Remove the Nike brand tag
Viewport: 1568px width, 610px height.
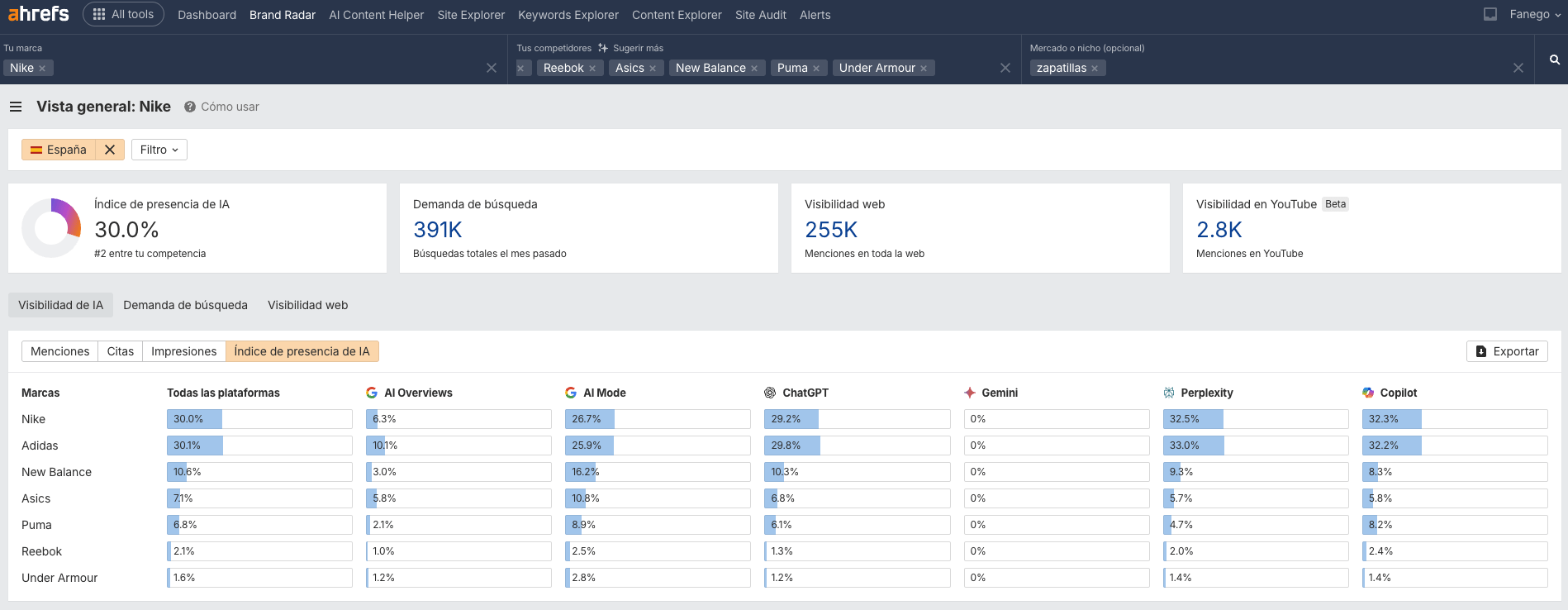[x=42, y=69]
